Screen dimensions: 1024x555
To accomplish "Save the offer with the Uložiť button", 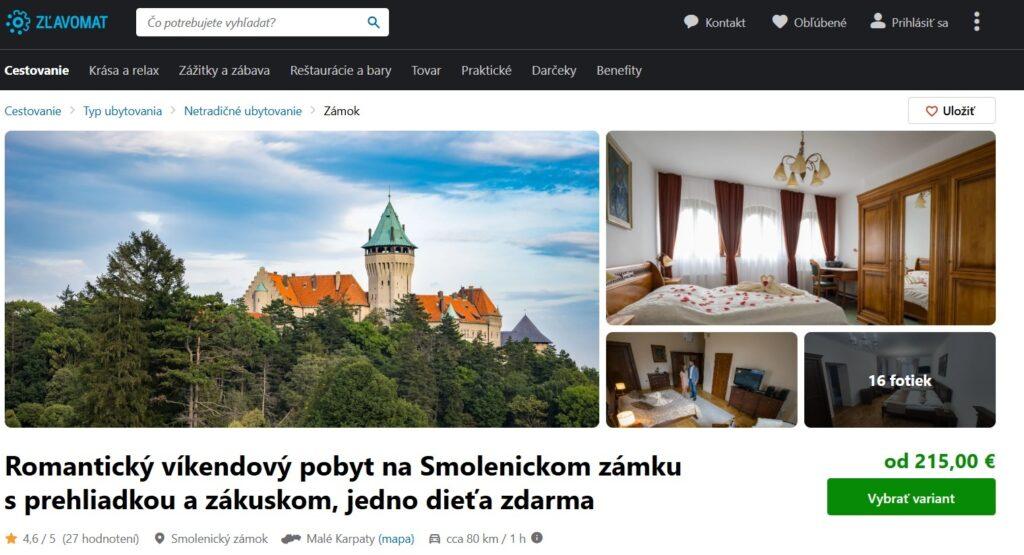I will coord(952,110).
